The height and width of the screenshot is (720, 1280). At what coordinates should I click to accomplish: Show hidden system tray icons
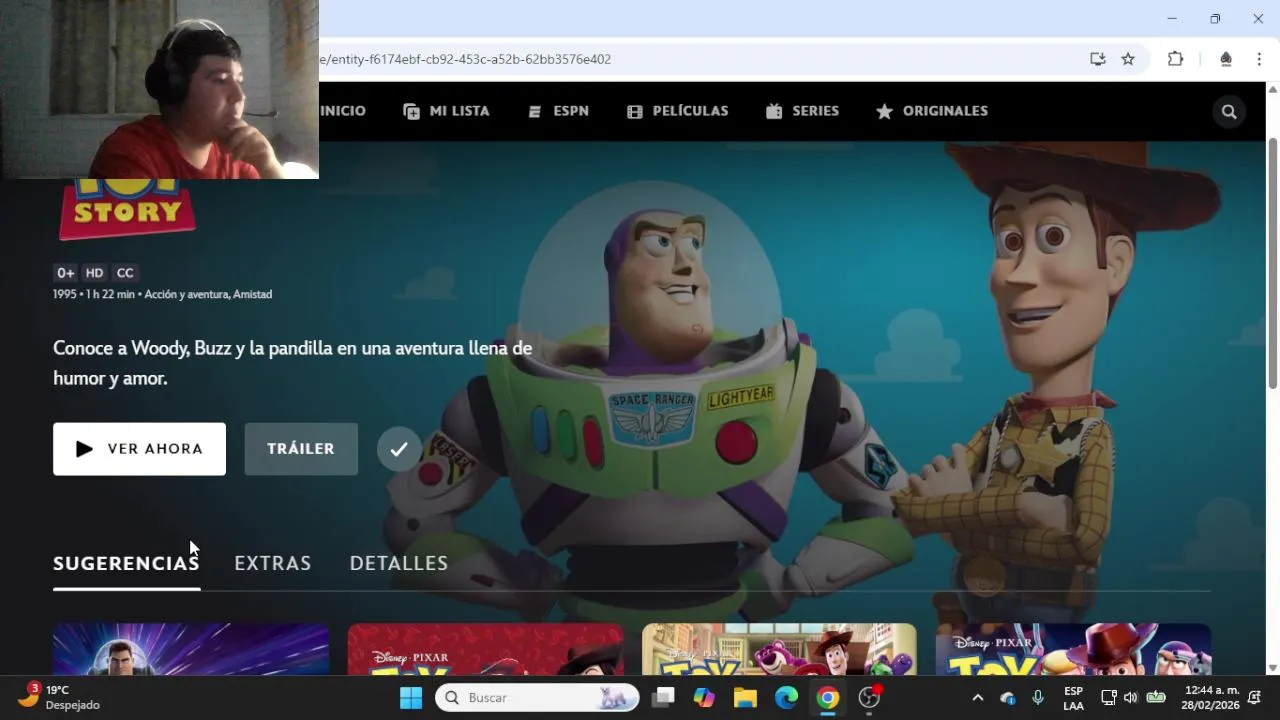coord(978,698)
